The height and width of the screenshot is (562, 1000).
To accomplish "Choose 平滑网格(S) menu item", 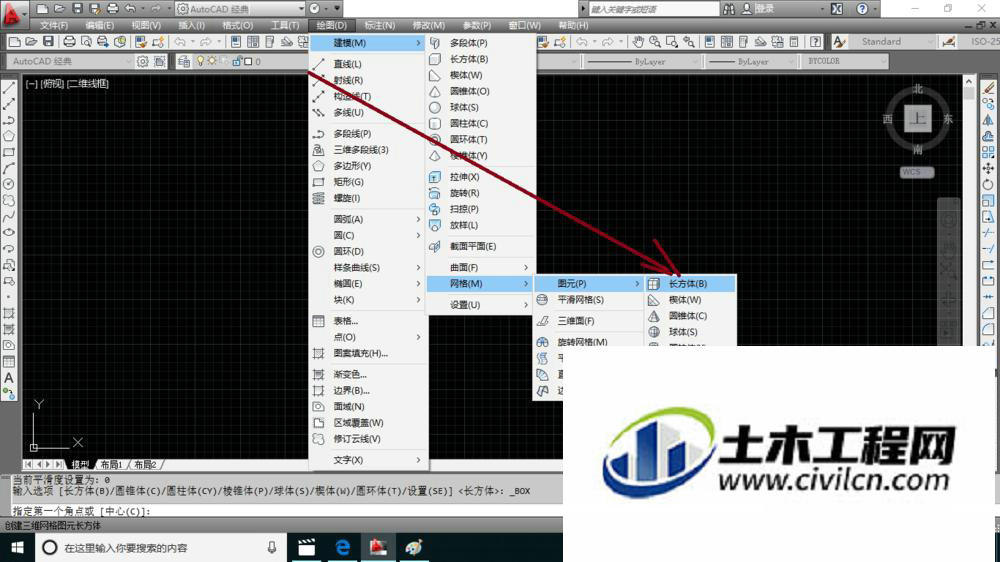I will pyautogui.click(x=587, y=300).
